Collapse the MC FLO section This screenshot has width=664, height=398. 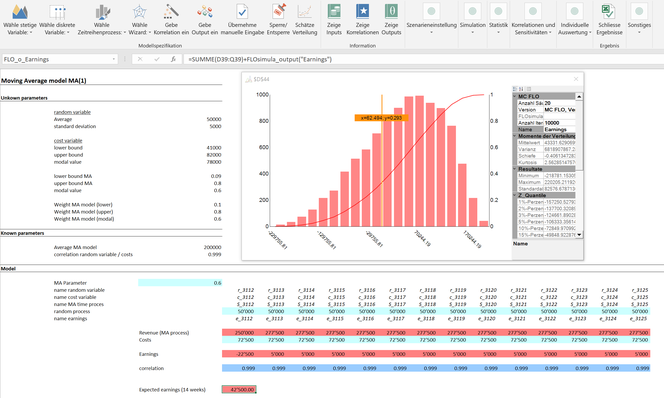pos(515,97)
